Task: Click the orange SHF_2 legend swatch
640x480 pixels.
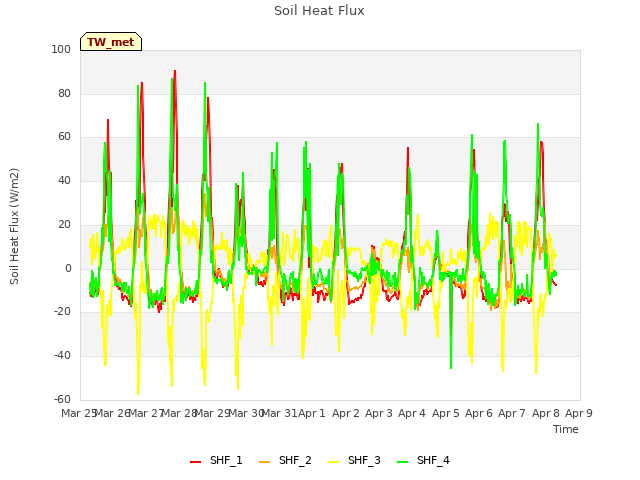Action: (x=264, y=462)
